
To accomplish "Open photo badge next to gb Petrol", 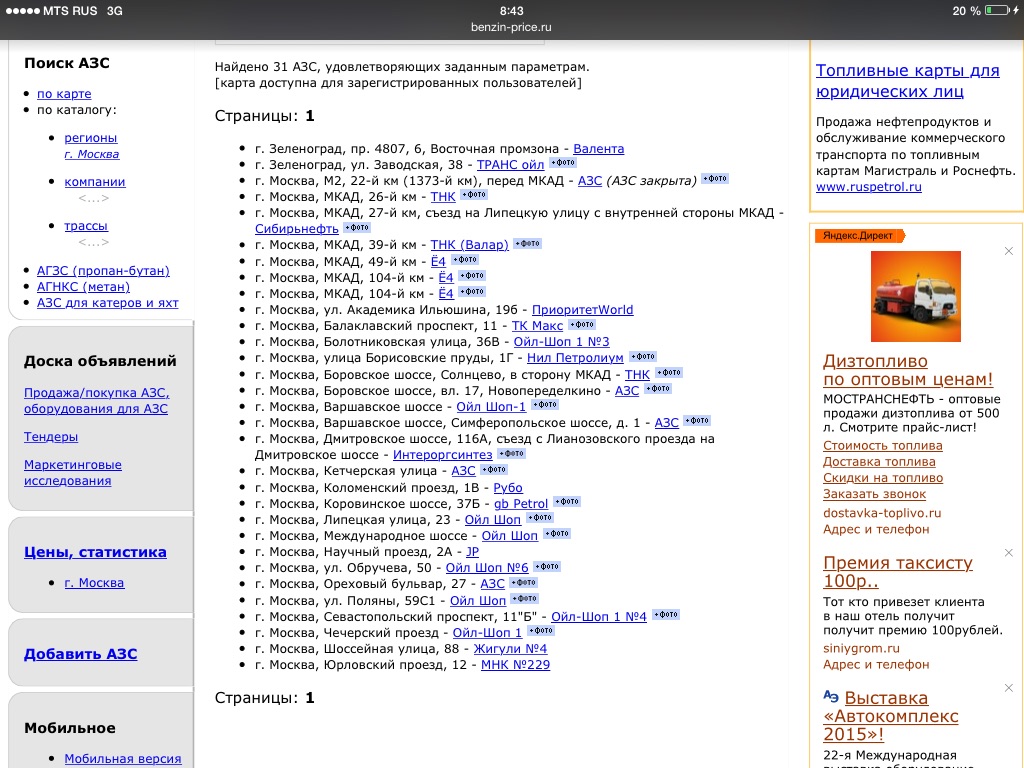I will [x=567, y=502].
